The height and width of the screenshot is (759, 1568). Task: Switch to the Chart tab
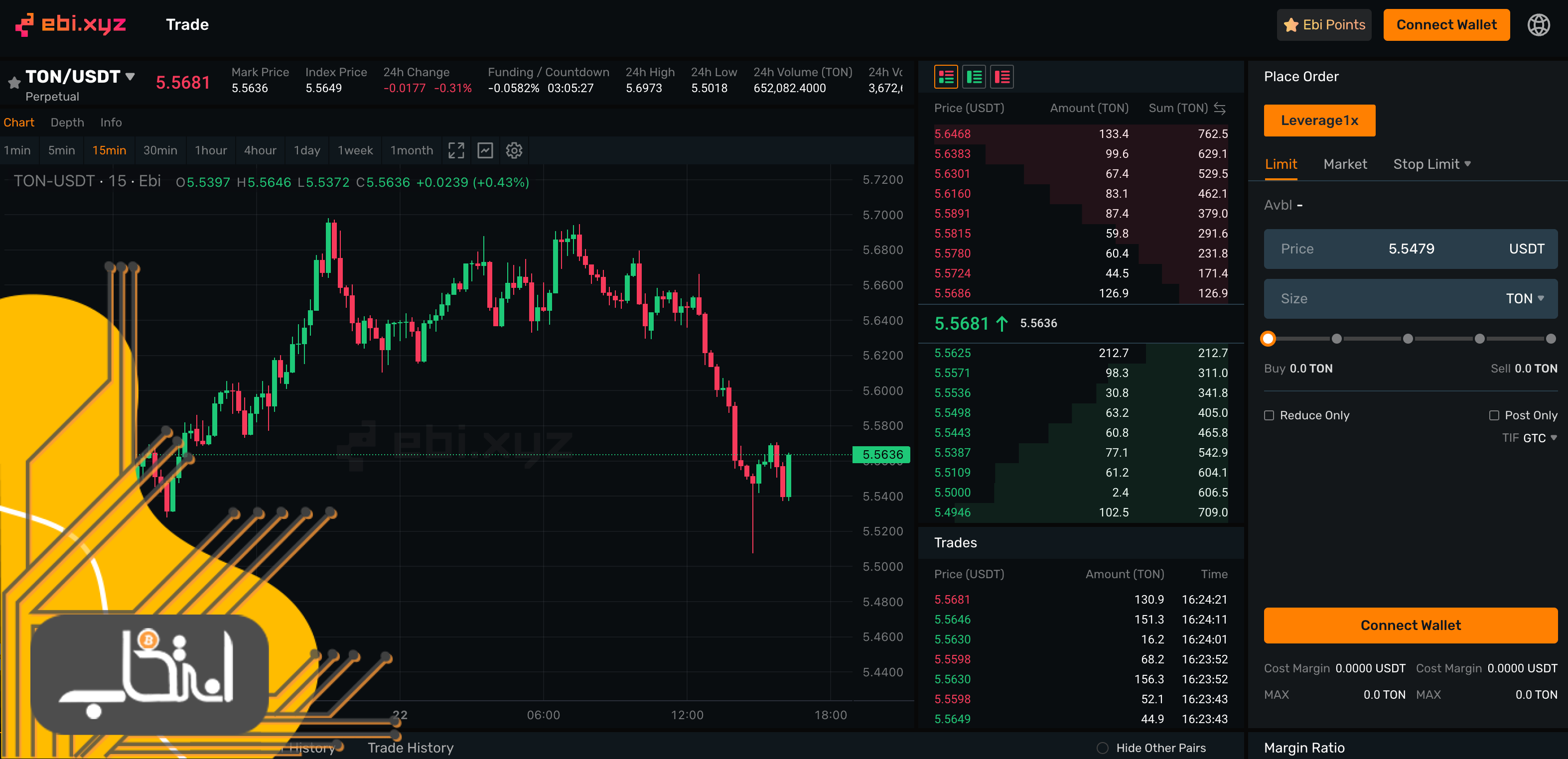coord(19,123)
